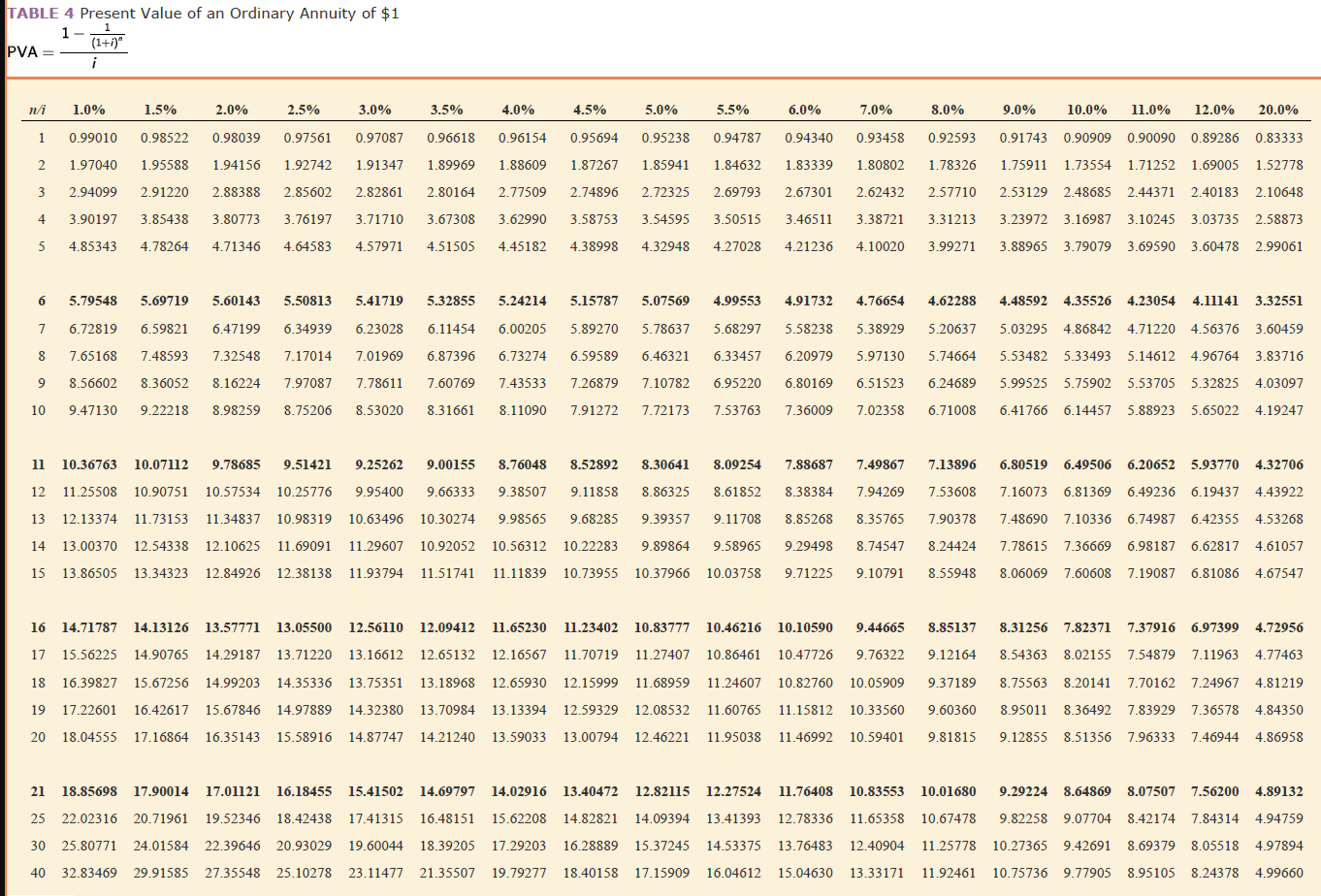Select value 2.72325 in row 3

point(665,192)
